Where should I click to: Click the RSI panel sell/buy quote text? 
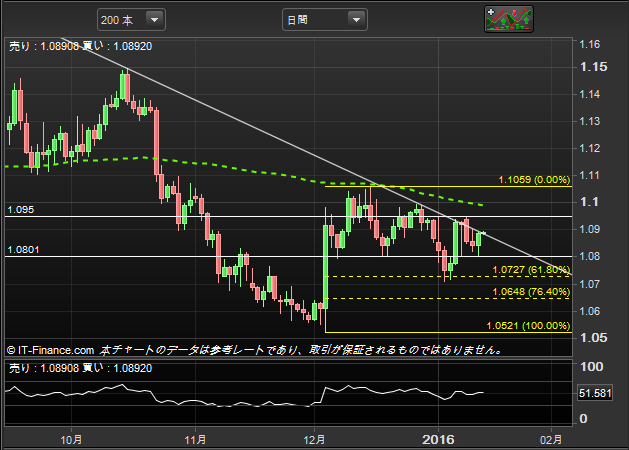point(80,368)
